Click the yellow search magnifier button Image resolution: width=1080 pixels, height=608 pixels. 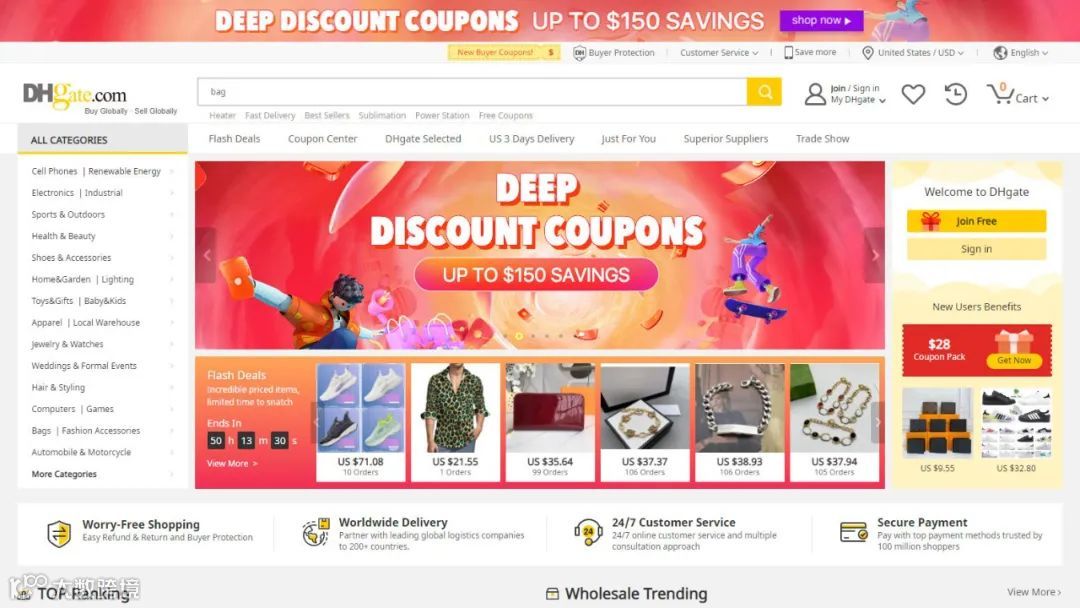coord(764,92)
